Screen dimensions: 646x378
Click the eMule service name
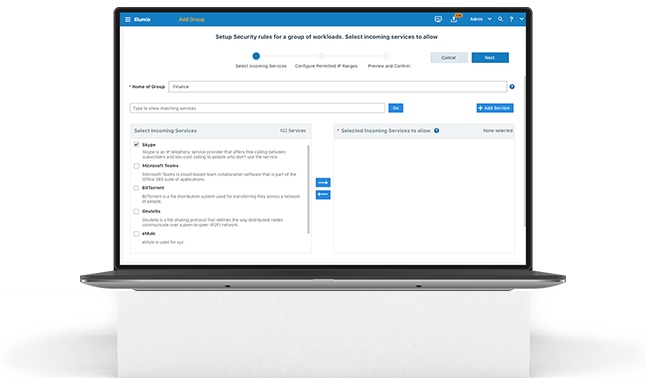149,233
